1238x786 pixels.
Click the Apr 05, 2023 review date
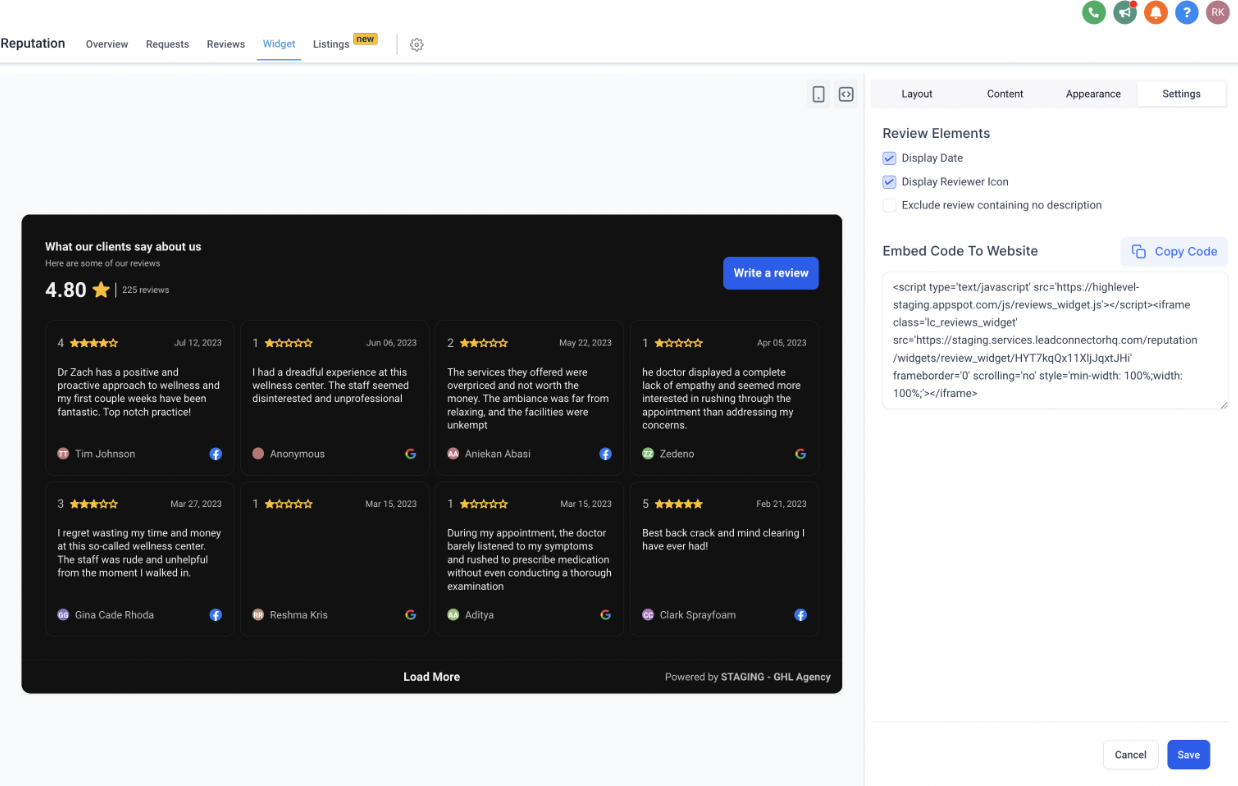[782, 343]
